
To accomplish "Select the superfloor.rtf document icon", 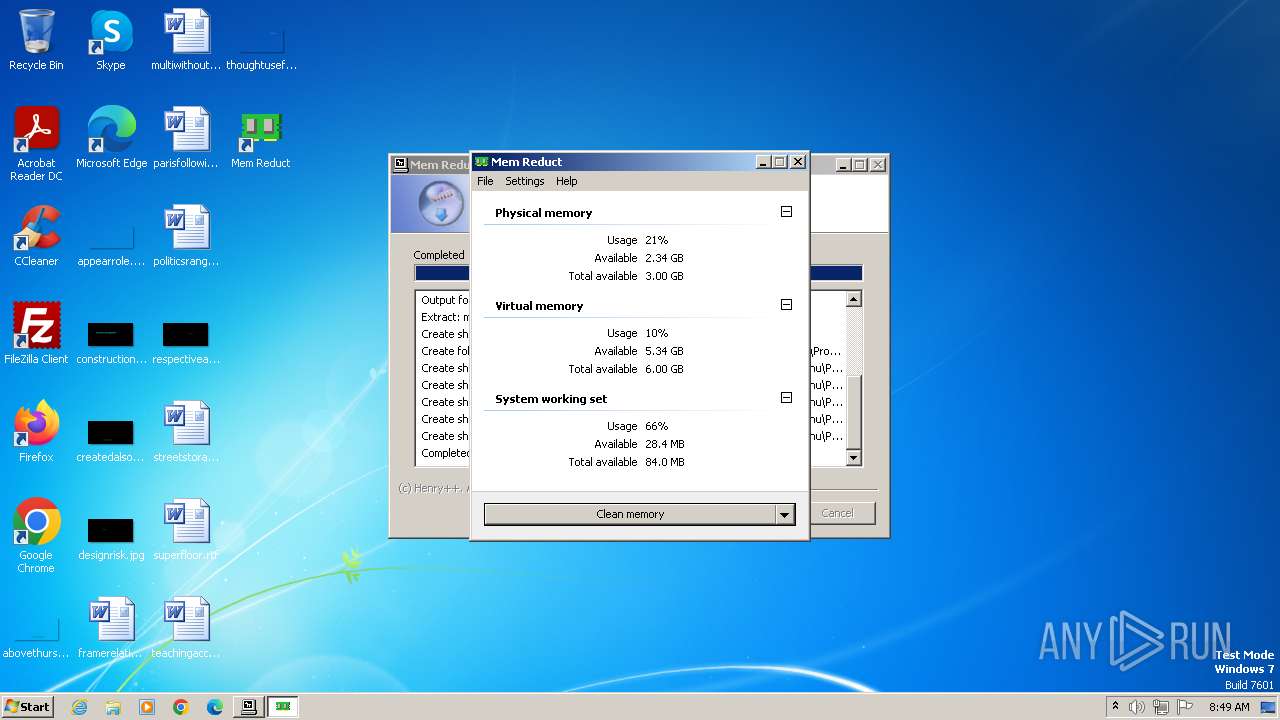I will pos(186,530).
